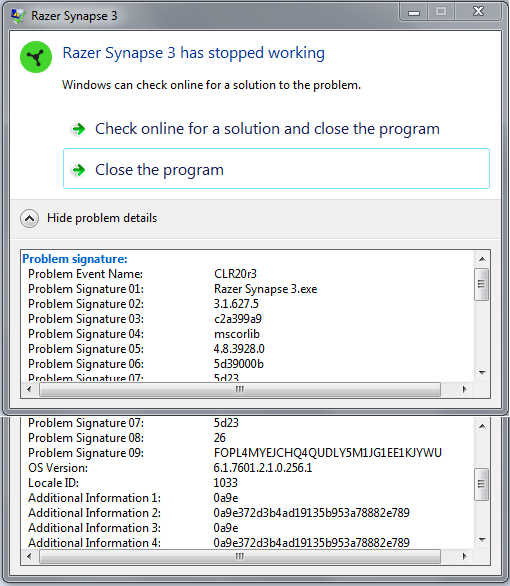
Task: Click lower details vertical scrollbar thumb
Action: [x=481, y=484]
